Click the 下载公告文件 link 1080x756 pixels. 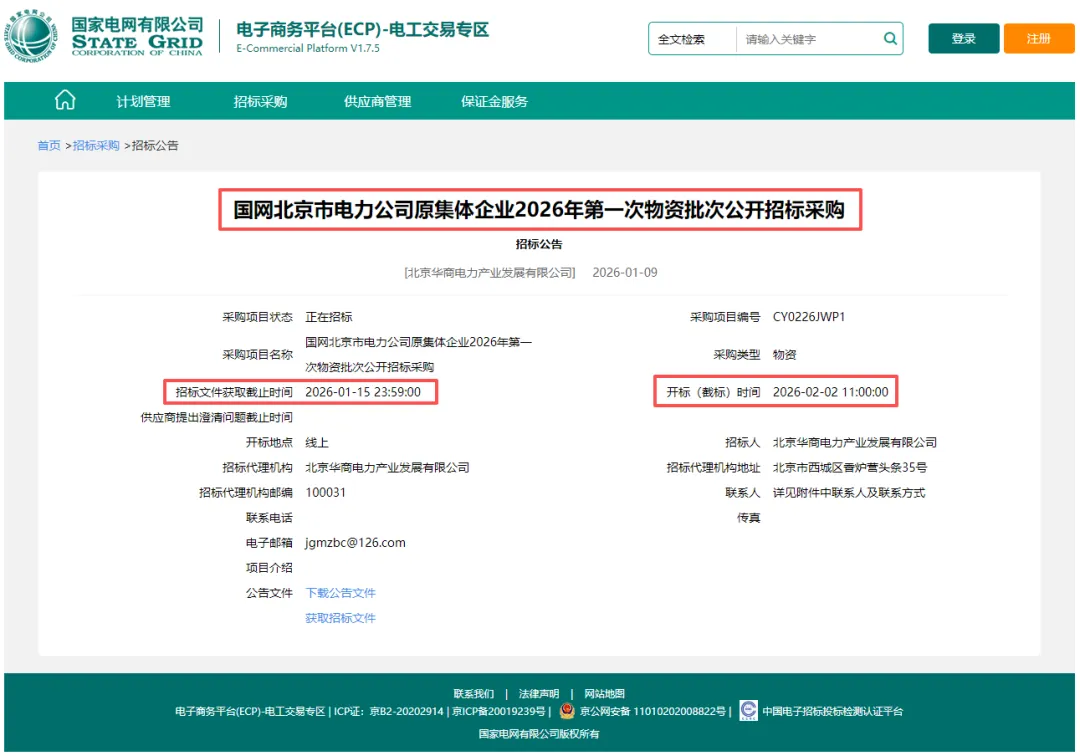pos(340,593)
